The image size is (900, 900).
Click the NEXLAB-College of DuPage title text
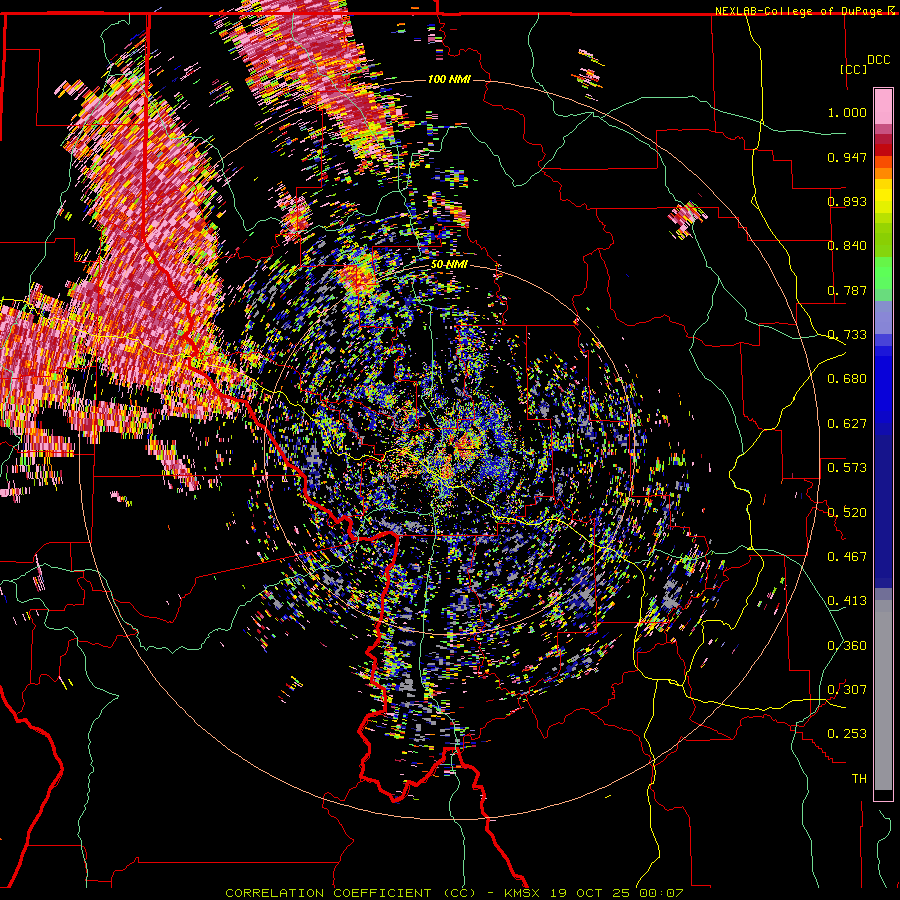click(798, 11)
